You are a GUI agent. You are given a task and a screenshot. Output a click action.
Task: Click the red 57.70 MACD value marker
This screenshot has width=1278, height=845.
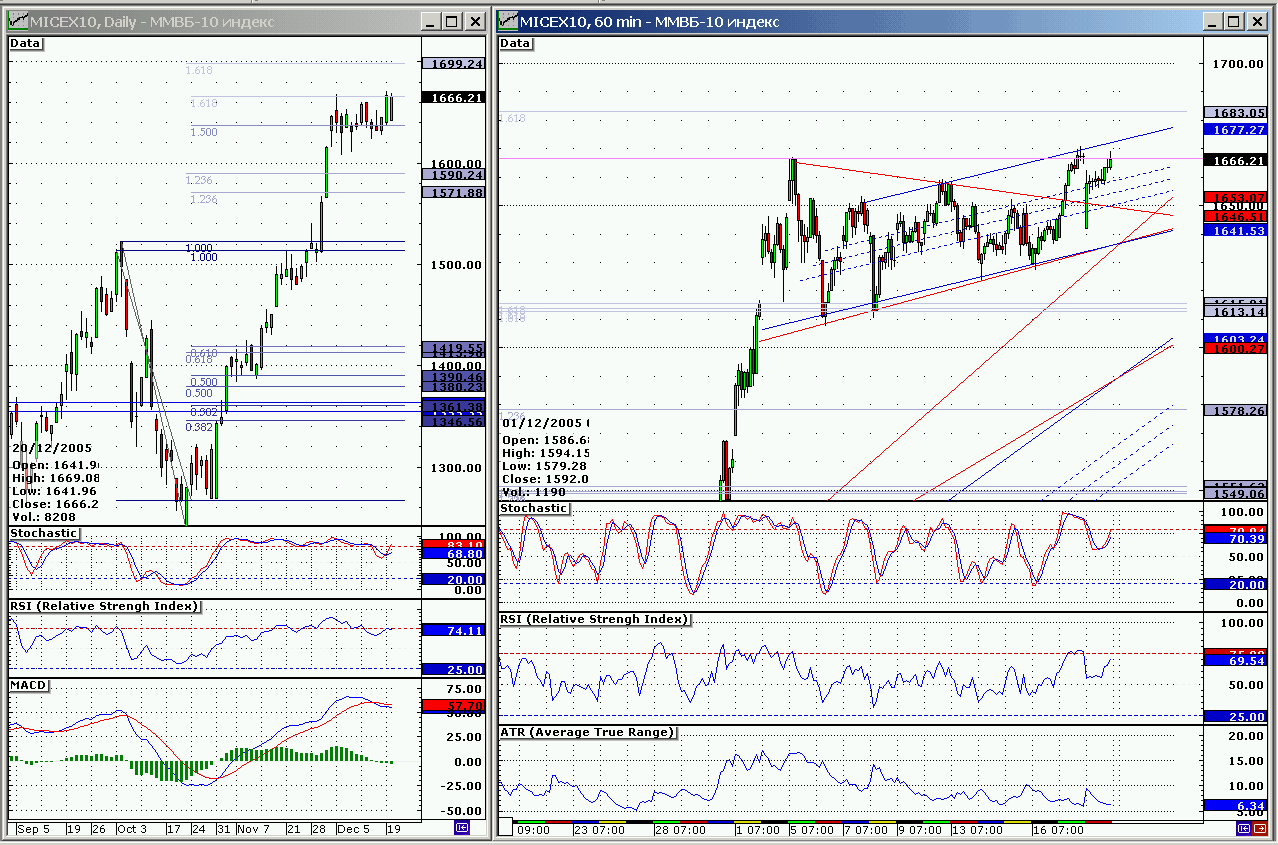(x=454, y=706)
